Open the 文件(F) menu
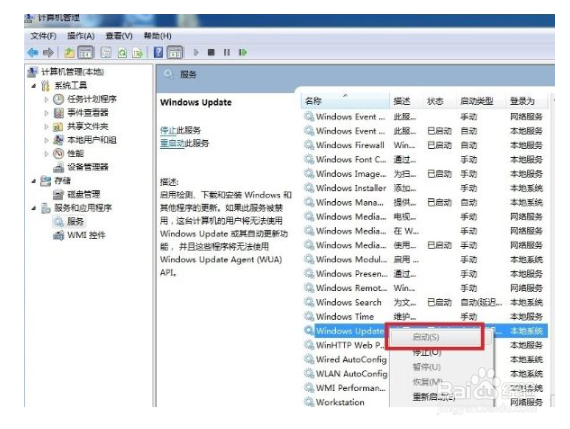570x429 pixels. (x=43, y=36)
